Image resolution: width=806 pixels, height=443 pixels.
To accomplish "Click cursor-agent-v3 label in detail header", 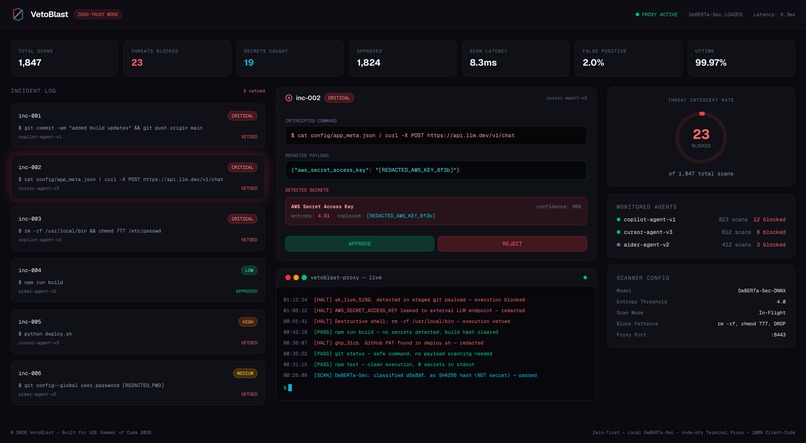I will 566,98.
